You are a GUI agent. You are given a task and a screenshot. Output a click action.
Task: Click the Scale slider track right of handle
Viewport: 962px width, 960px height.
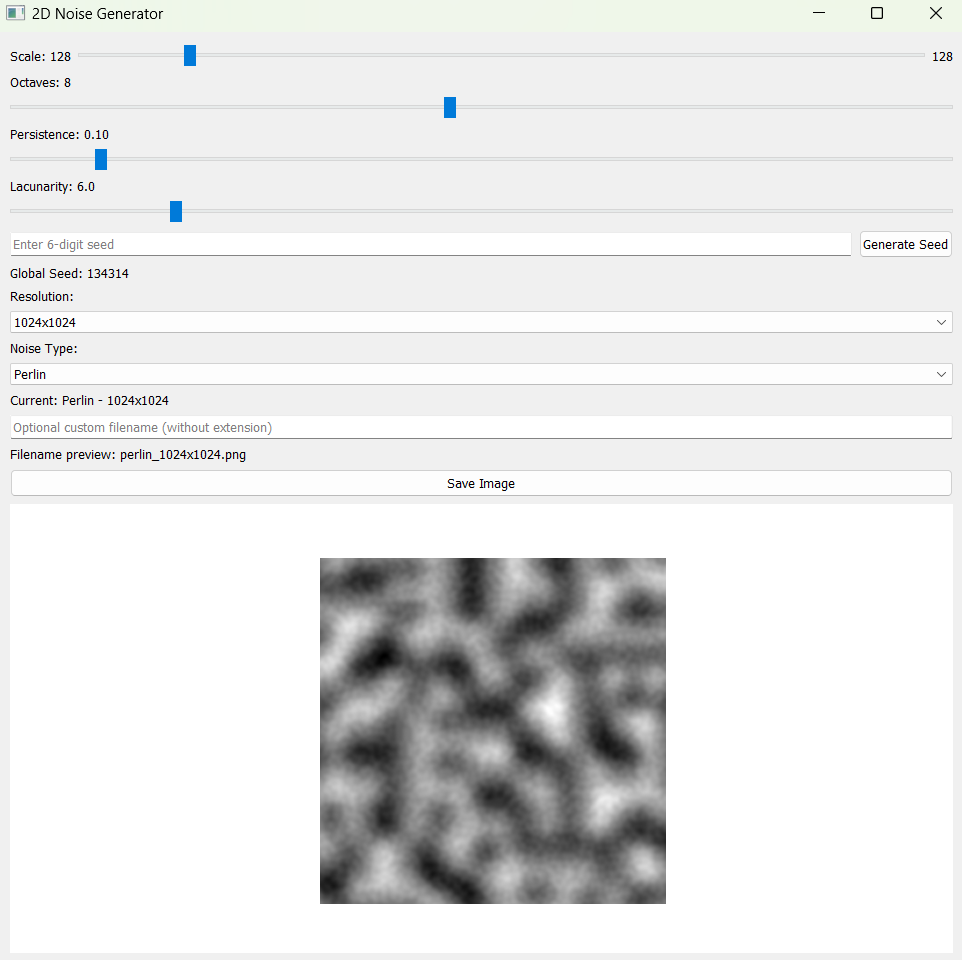550,55
